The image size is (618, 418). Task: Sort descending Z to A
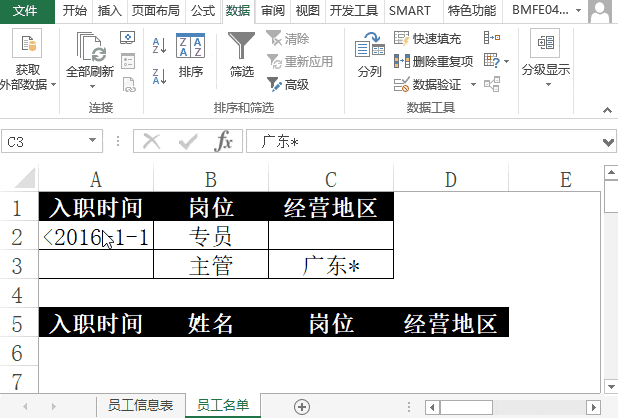pyautogui.click(x=159, y=76)
